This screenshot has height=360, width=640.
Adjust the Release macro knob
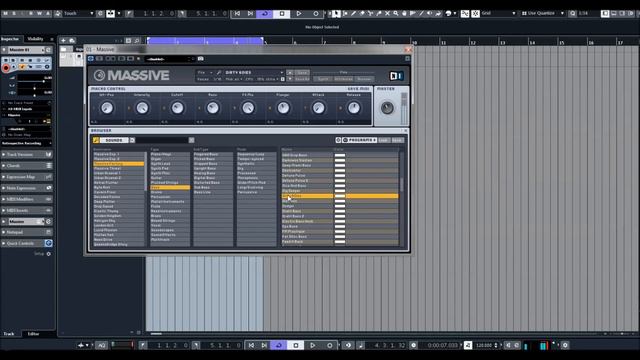pos(353,108)
